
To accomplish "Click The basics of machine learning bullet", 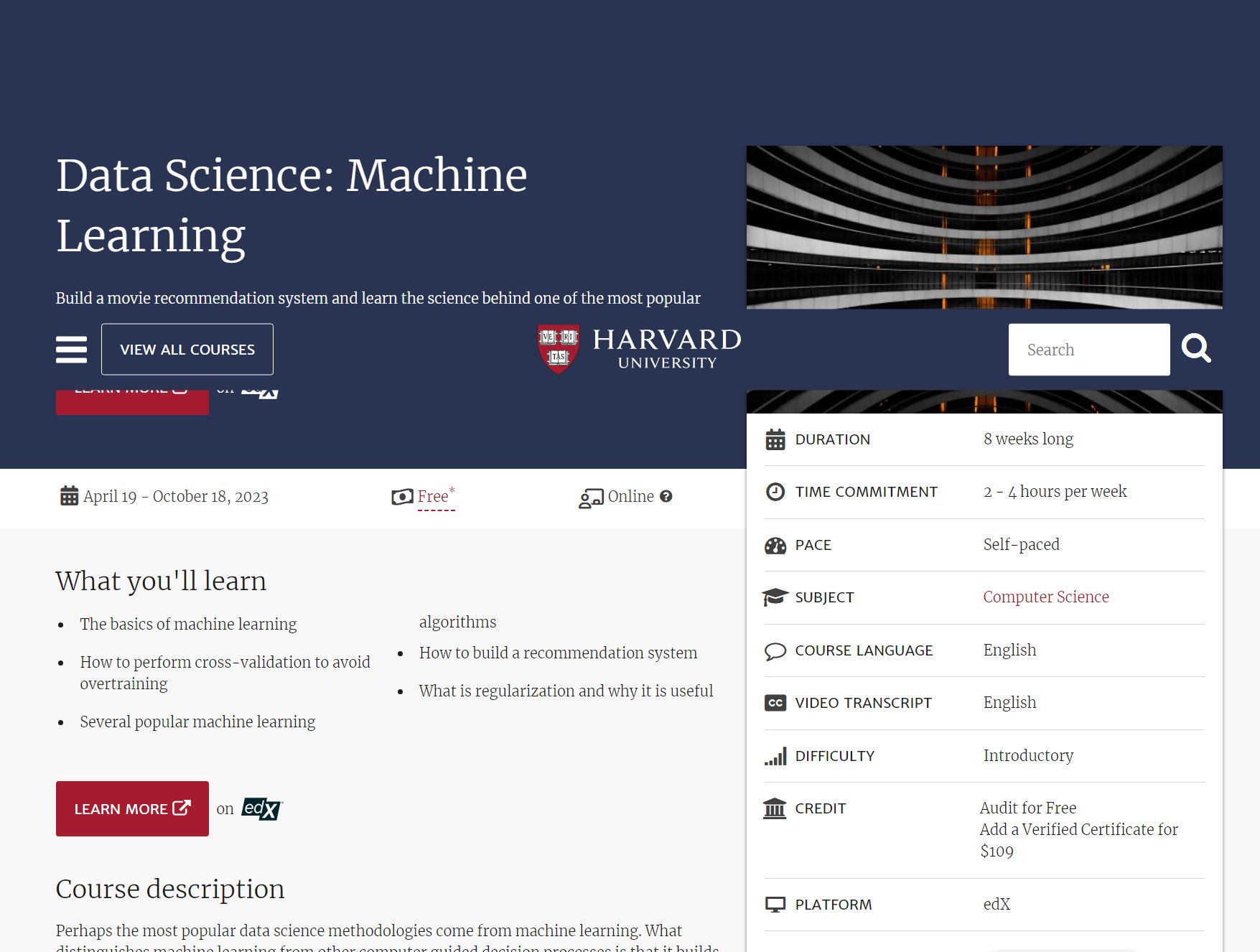I will pos(188,624).
